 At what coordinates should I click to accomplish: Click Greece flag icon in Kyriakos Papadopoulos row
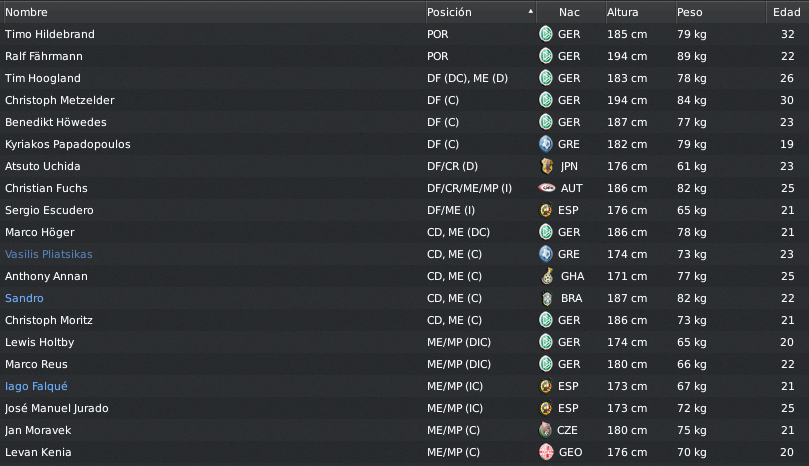click(545, 144)
